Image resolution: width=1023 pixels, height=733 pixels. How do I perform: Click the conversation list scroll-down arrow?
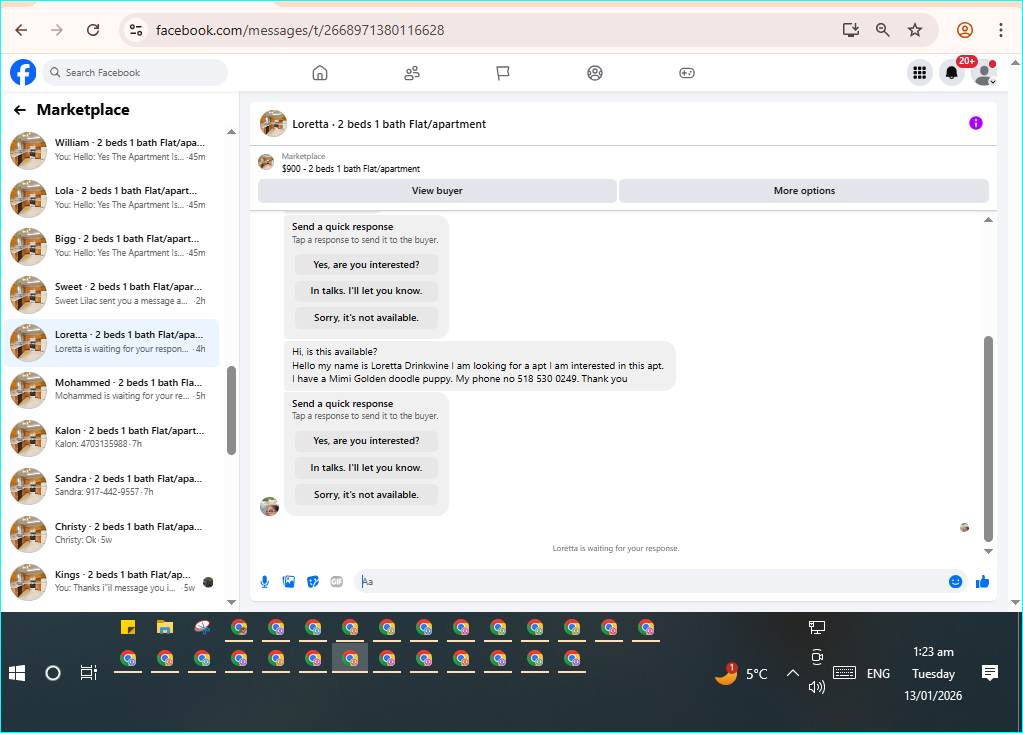point(231,602)
